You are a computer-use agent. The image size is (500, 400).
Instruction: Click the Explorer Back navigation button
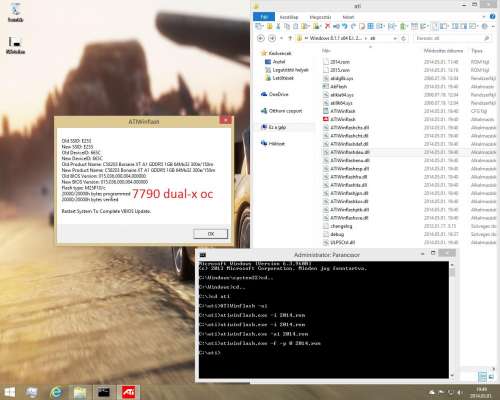tap(261, 38)
